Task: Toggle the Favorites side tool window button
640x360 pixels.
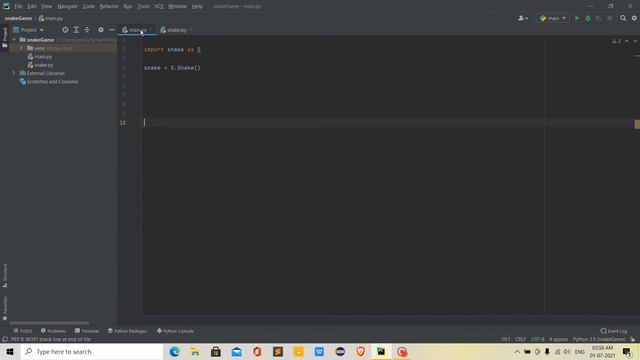Action: [x=5, y=308]
